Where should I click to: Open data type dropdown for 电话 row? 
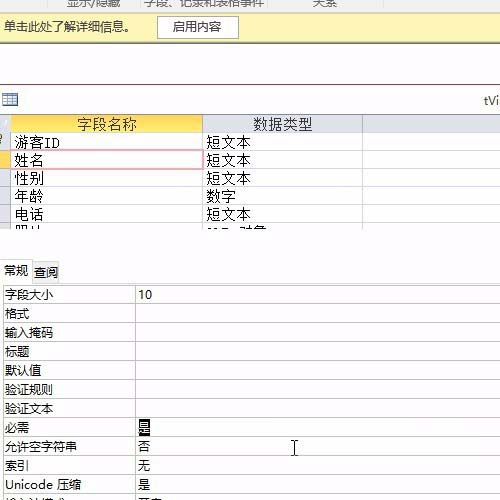tap(282, 214)
